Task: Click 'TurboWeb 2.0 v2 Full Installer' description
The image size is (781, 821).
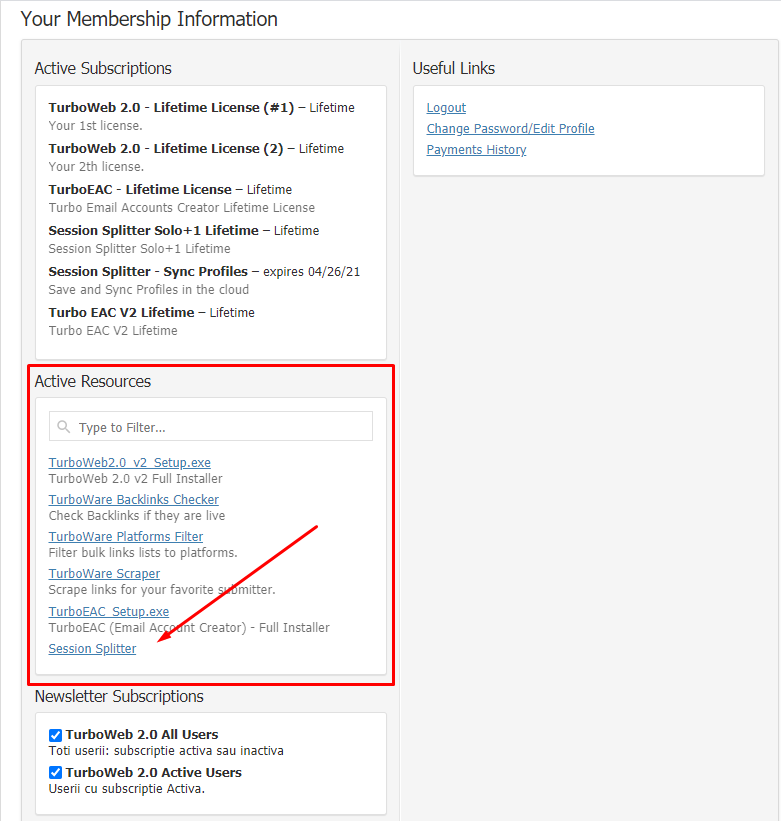Action: point(136,479)
